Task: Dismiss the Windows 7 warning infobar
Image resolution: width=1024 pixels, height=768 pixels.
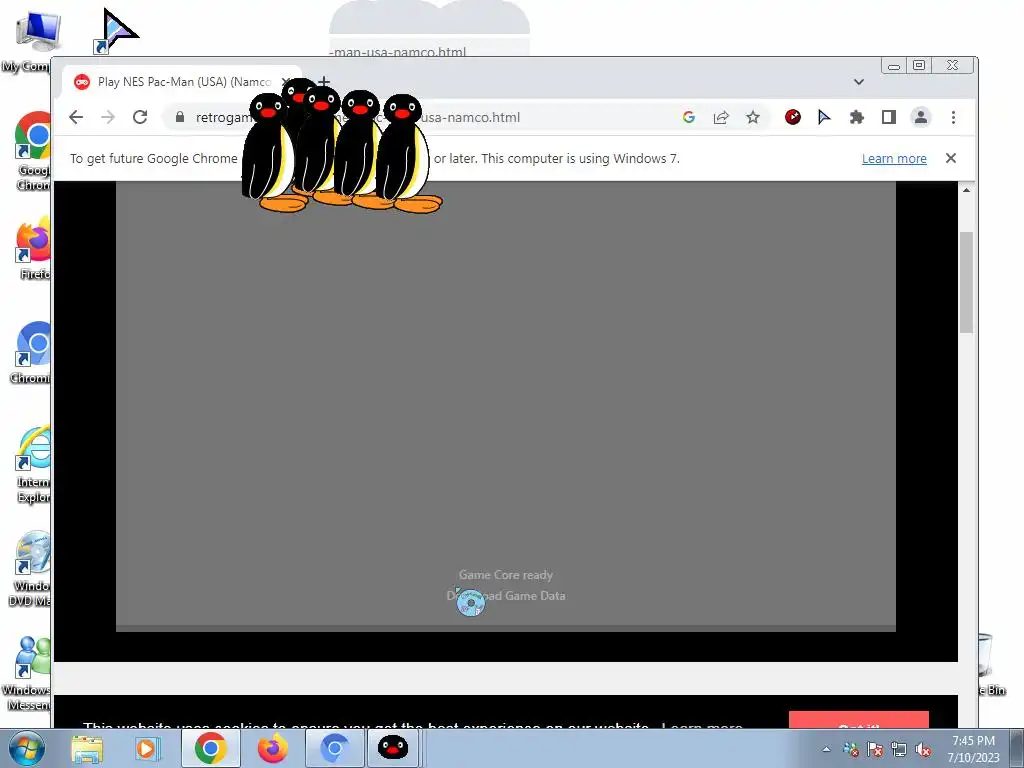Action: click(x=951, y=158)
